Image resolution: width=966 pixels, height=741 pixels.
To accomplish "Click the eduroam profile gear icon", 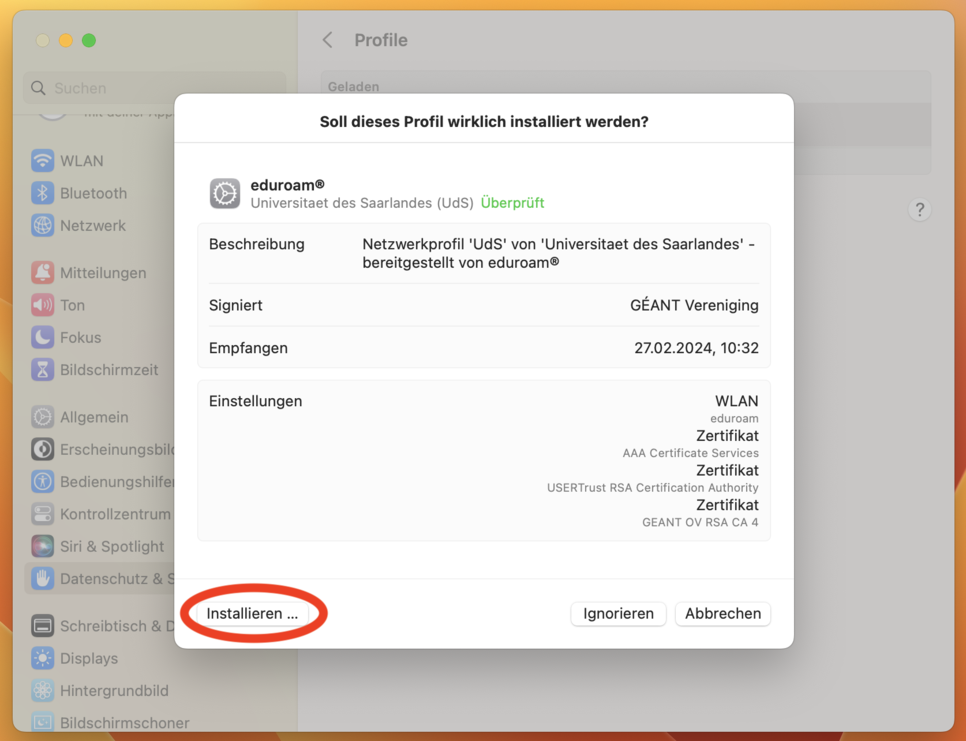I will pyautogui.click(x=225, y=193).
